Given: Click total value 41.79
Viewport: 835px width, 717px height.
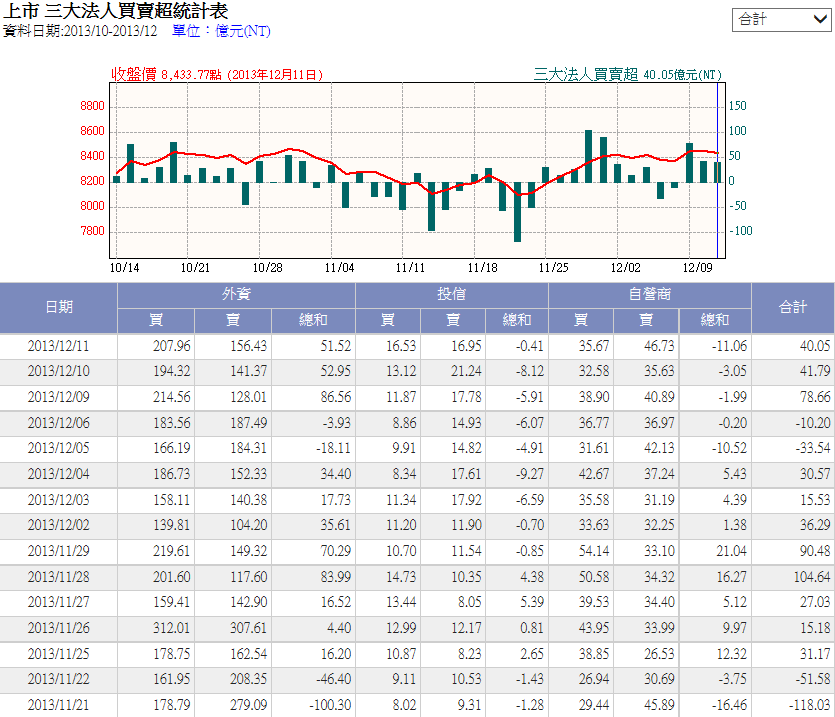Looking at the screenshot, I should tap(815, 371).
